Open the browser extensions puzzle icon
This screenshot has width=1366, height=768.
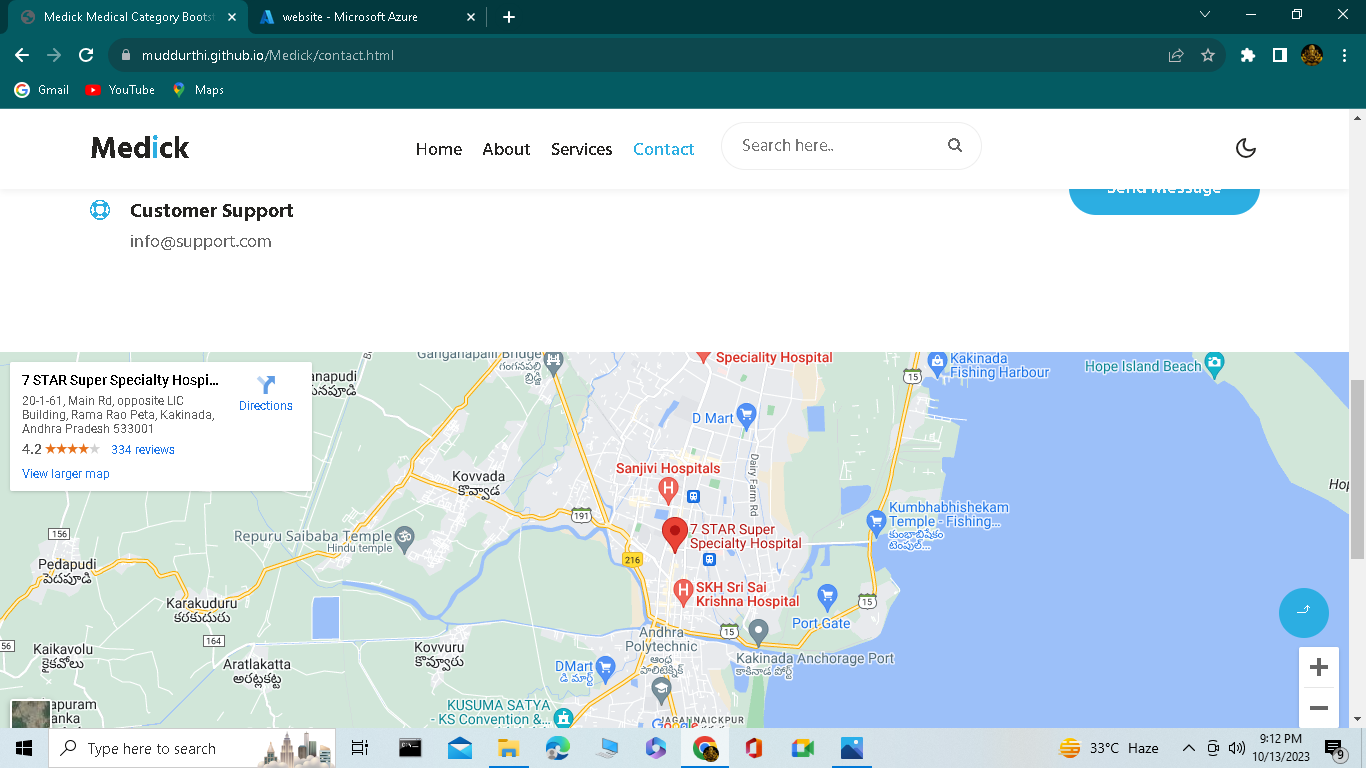point(1247,55)
